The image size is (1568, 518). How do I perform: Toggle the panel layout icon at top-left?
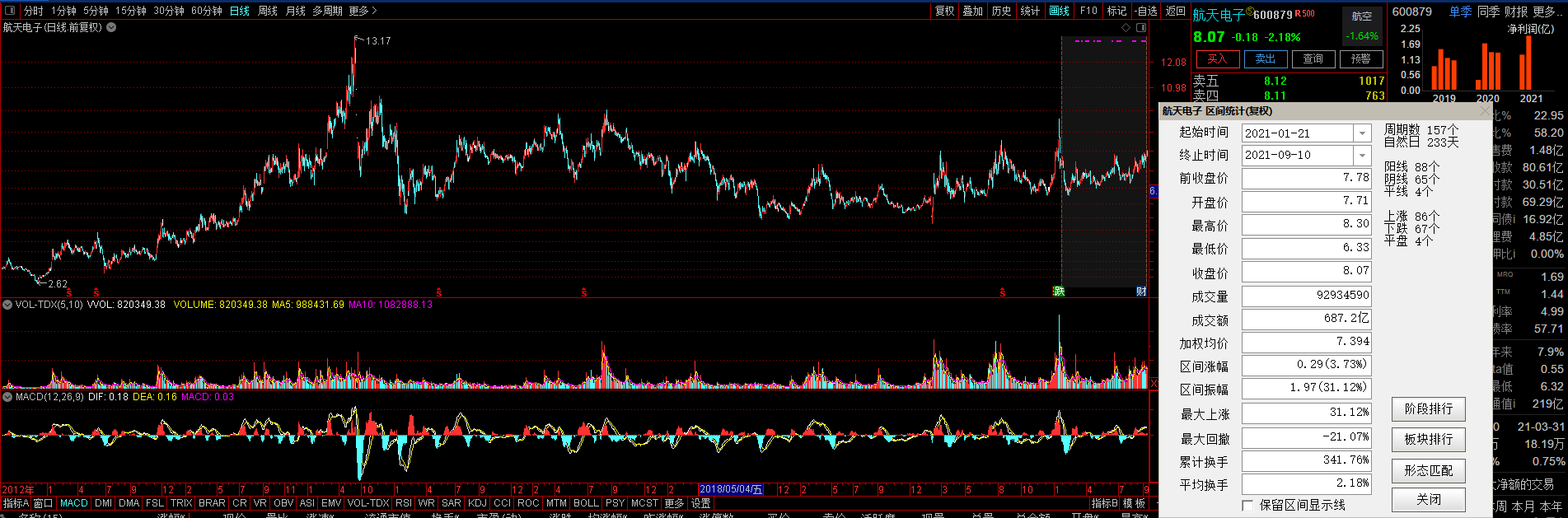click(10, 11)
